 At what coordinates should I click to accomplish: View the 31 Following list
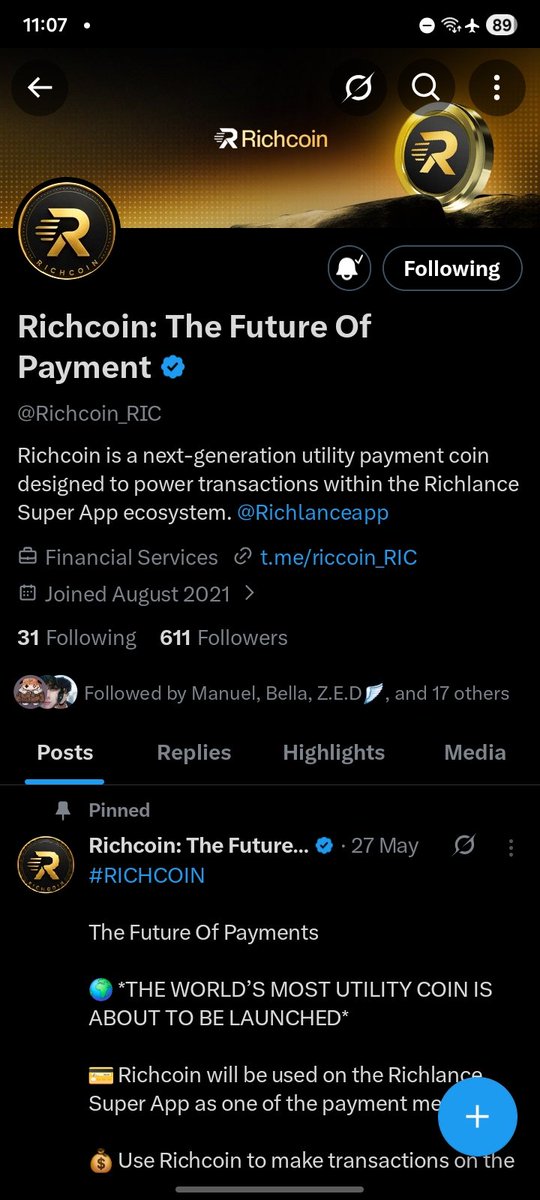click(x=77, y=637)
